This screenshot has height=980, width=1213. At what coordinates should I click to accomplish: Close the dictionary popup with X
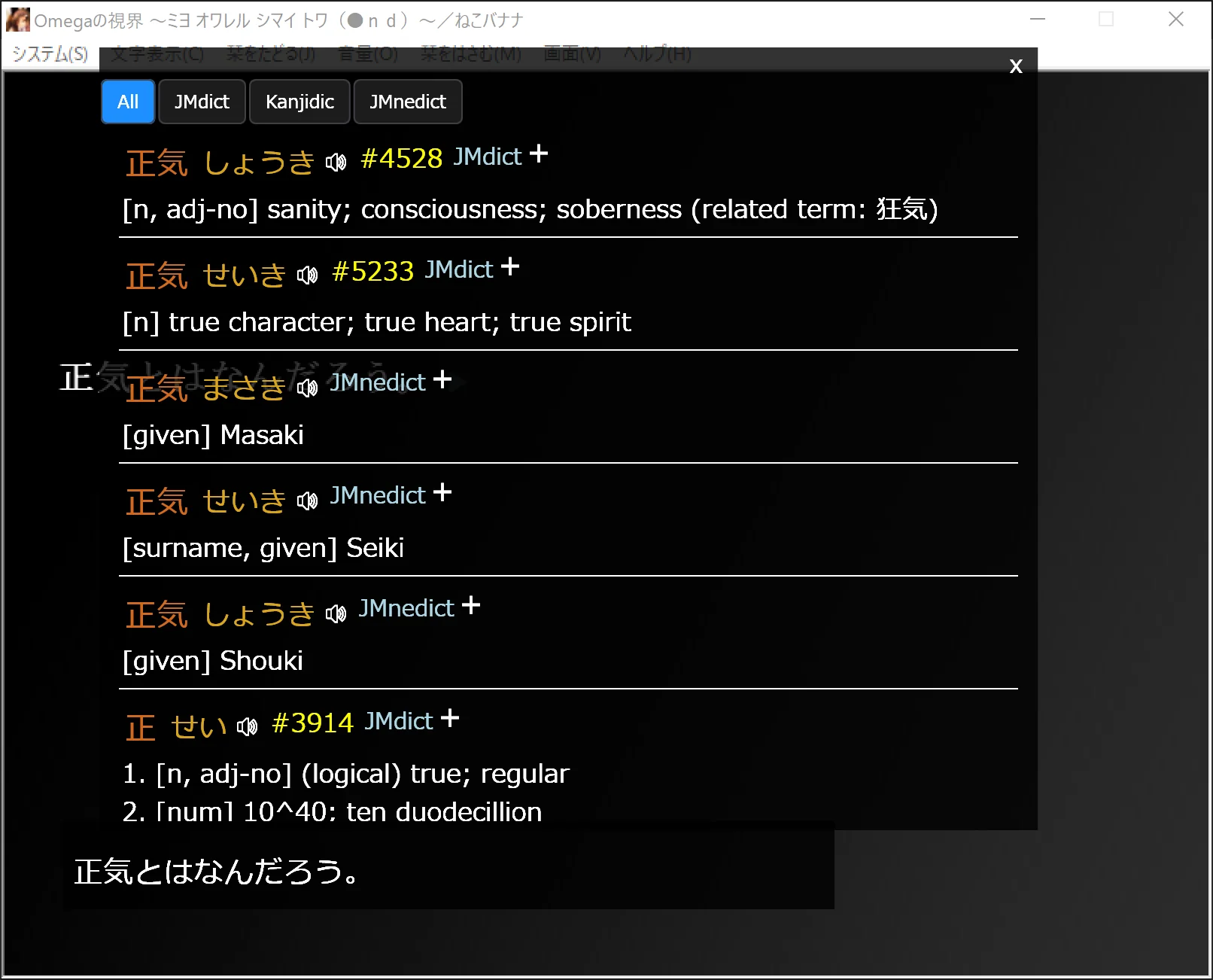(1015, 66)
